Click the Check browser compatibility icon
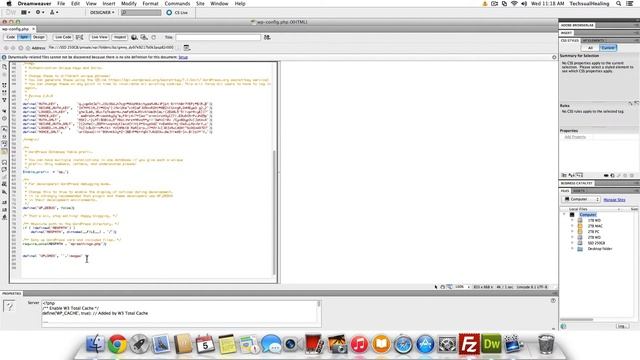This screenshot has width=640, height=360. [80, 37]
